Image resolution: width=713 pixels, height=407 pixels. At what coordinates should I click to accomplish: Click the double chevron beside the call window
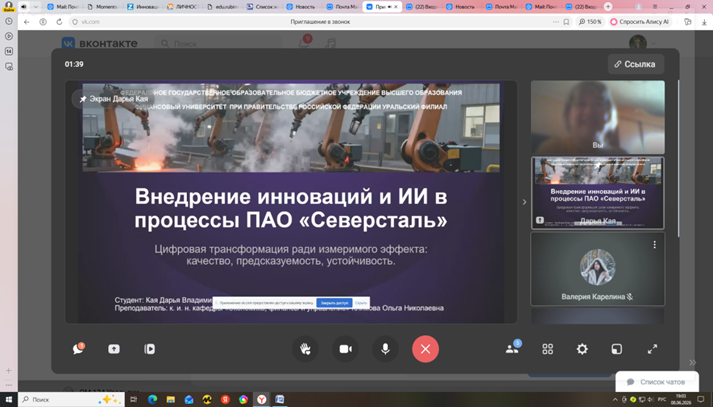pos(692,362)
